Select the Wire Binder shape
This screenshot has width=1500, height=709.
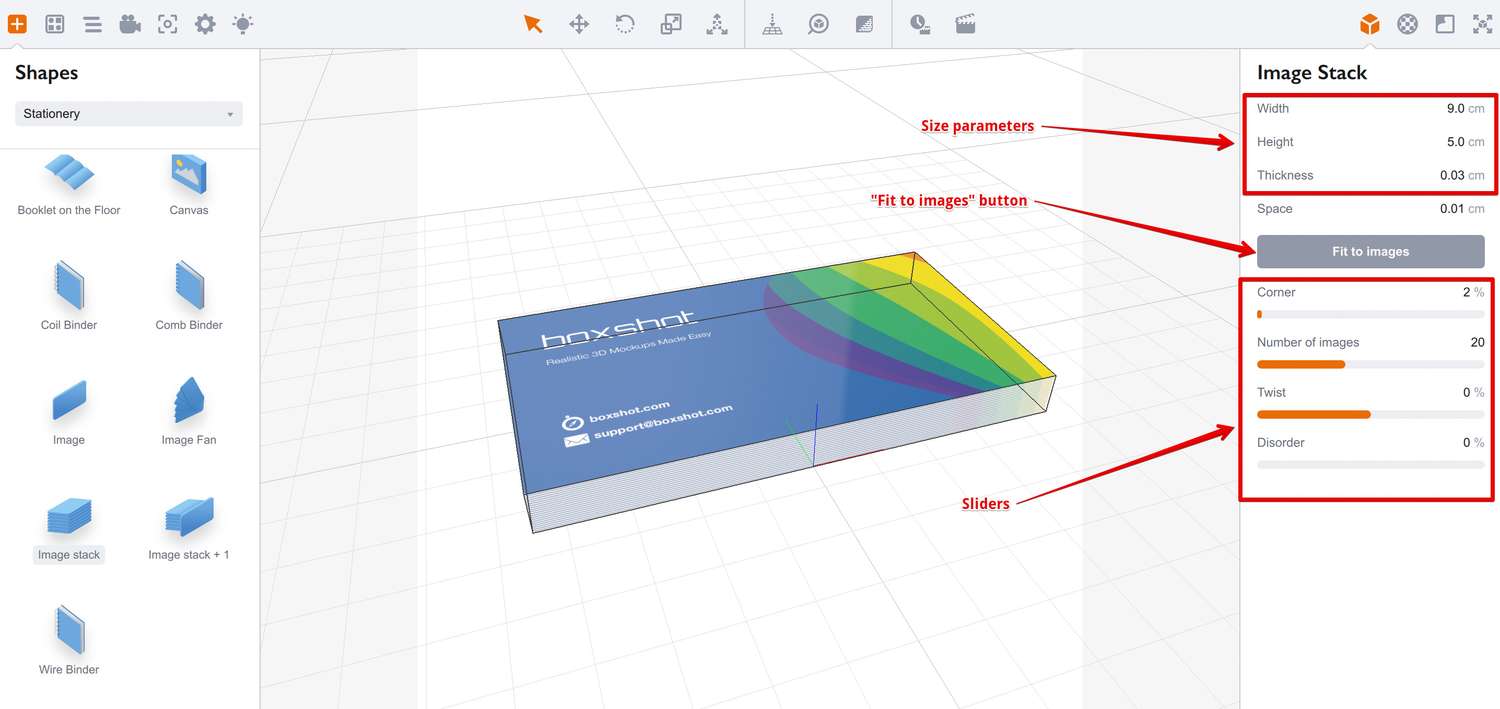click(x=69, y=640)
